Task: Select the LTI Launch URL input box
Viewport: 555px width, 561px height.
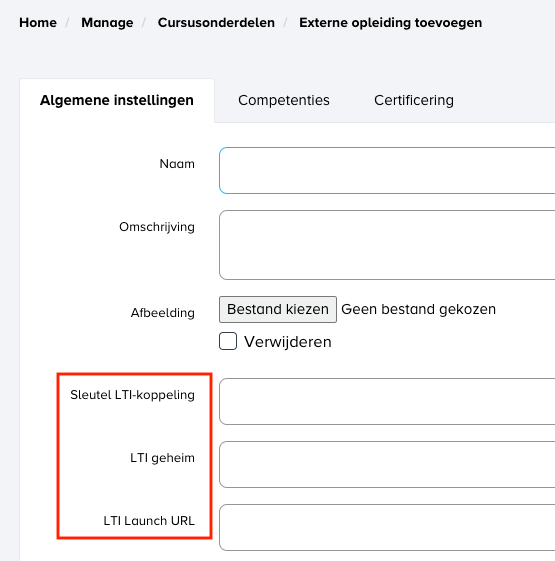Action: pyautogui.click(x=387, y=527)
